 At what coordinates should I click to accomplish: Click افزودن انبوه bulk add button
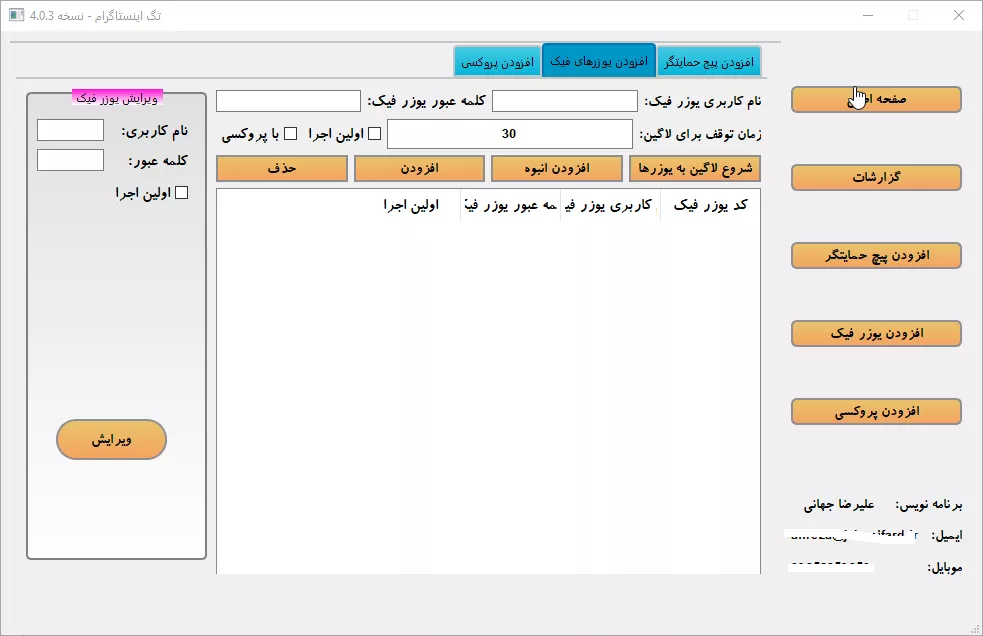(x=557, y=169)
